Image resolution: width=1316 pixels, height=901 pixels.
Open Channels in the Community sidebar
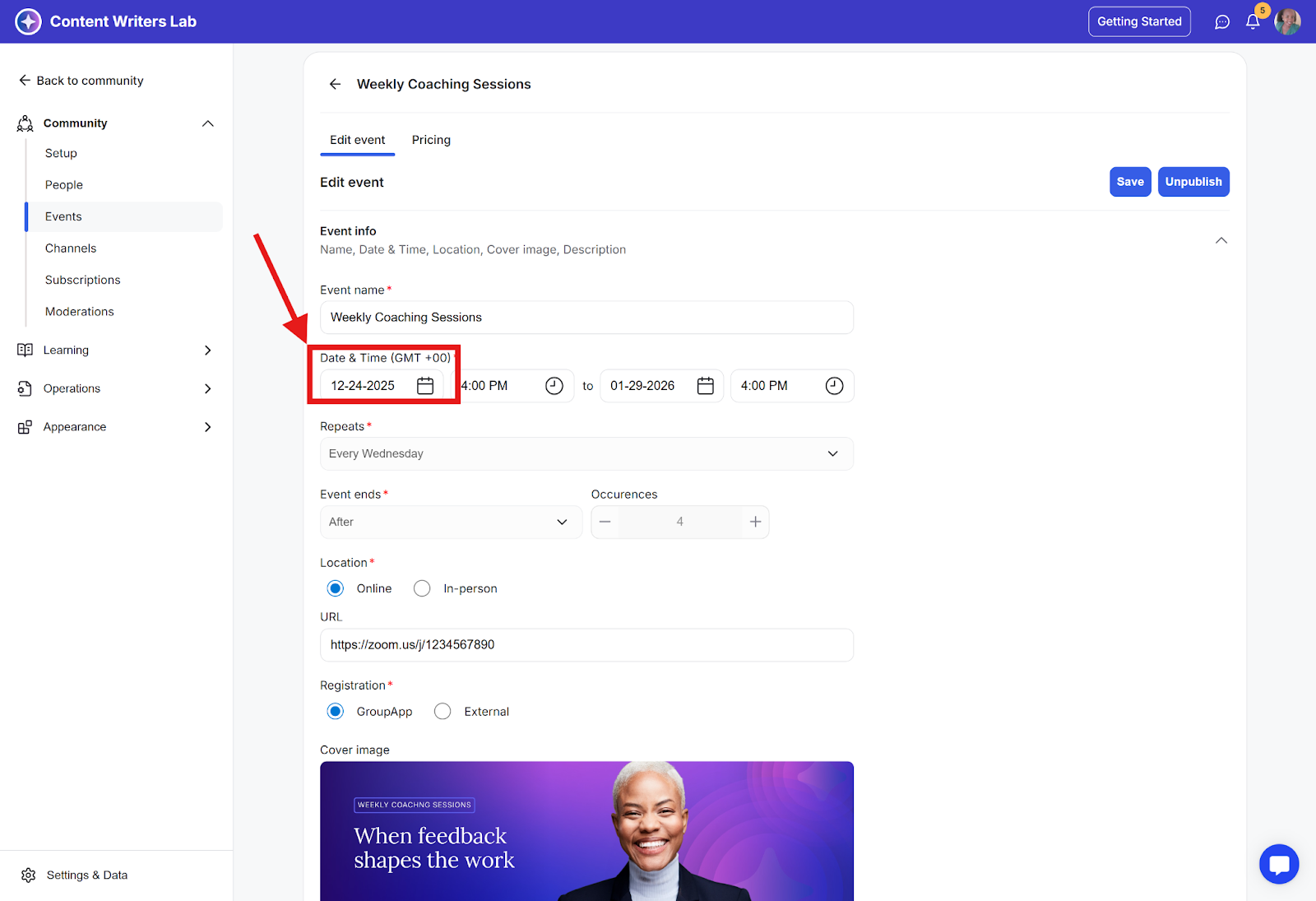[71, 248]
